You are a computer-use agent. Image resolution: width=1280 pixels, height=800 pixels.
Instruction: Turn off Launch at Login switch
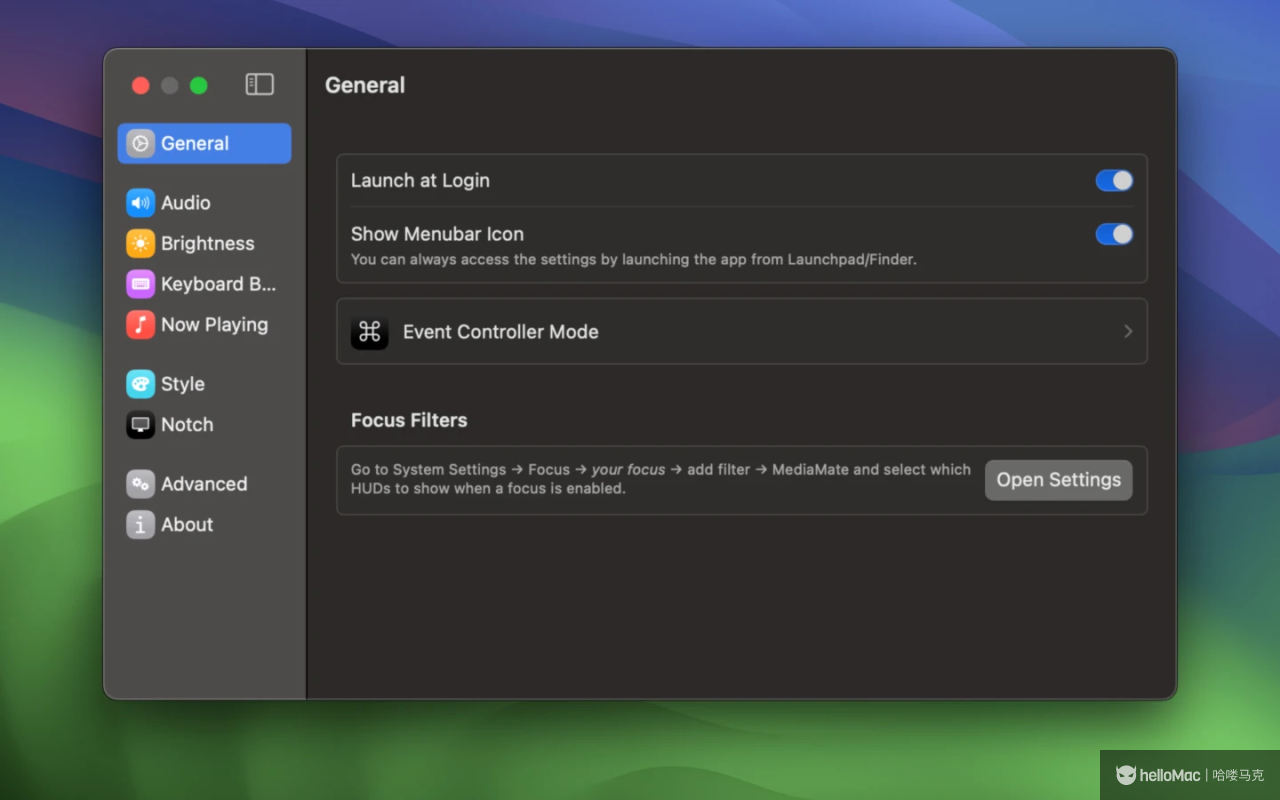tap(1114, 180)
